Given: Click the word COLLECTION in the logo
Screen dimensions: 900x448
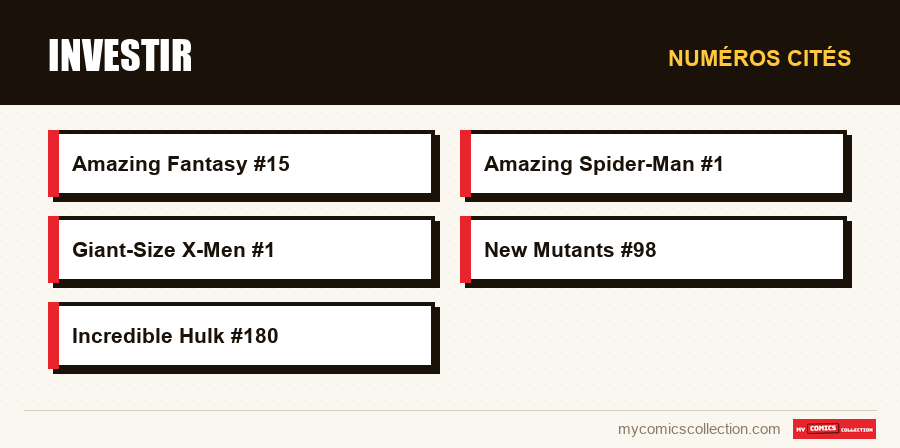Looking at the screenshot, I should [856, 430].
